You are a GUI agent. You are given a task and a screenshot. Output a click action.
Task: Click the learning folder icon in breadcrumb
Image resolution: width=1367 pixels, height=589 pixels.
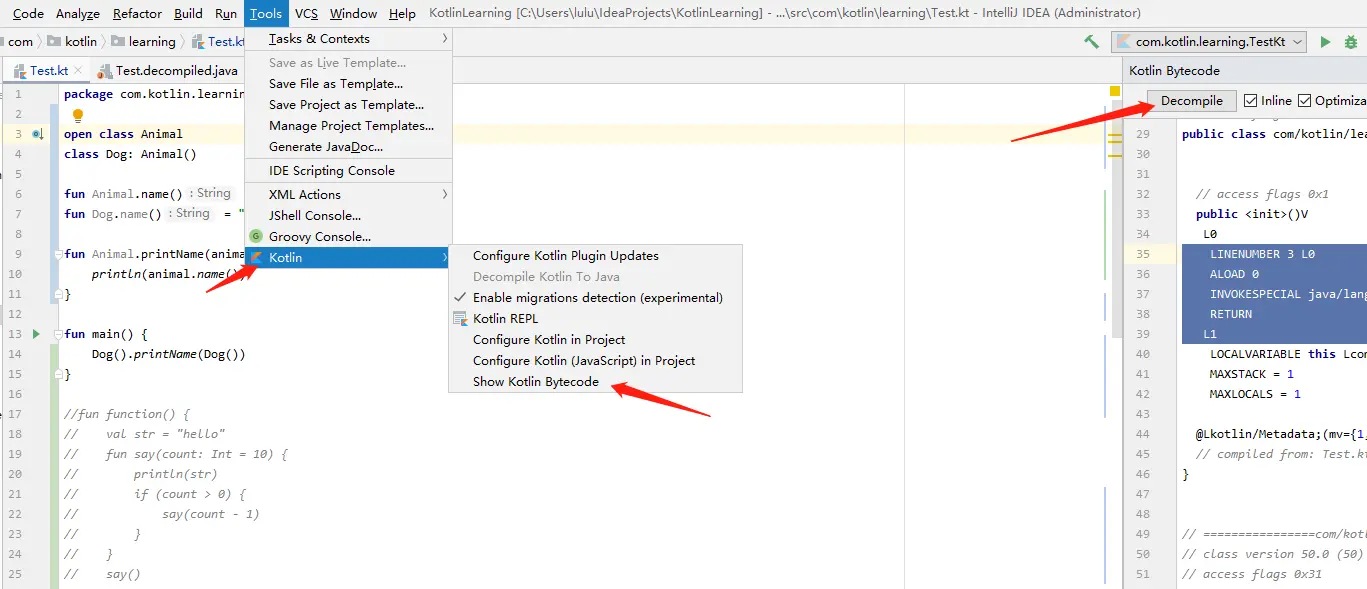(x=119, y=42)
